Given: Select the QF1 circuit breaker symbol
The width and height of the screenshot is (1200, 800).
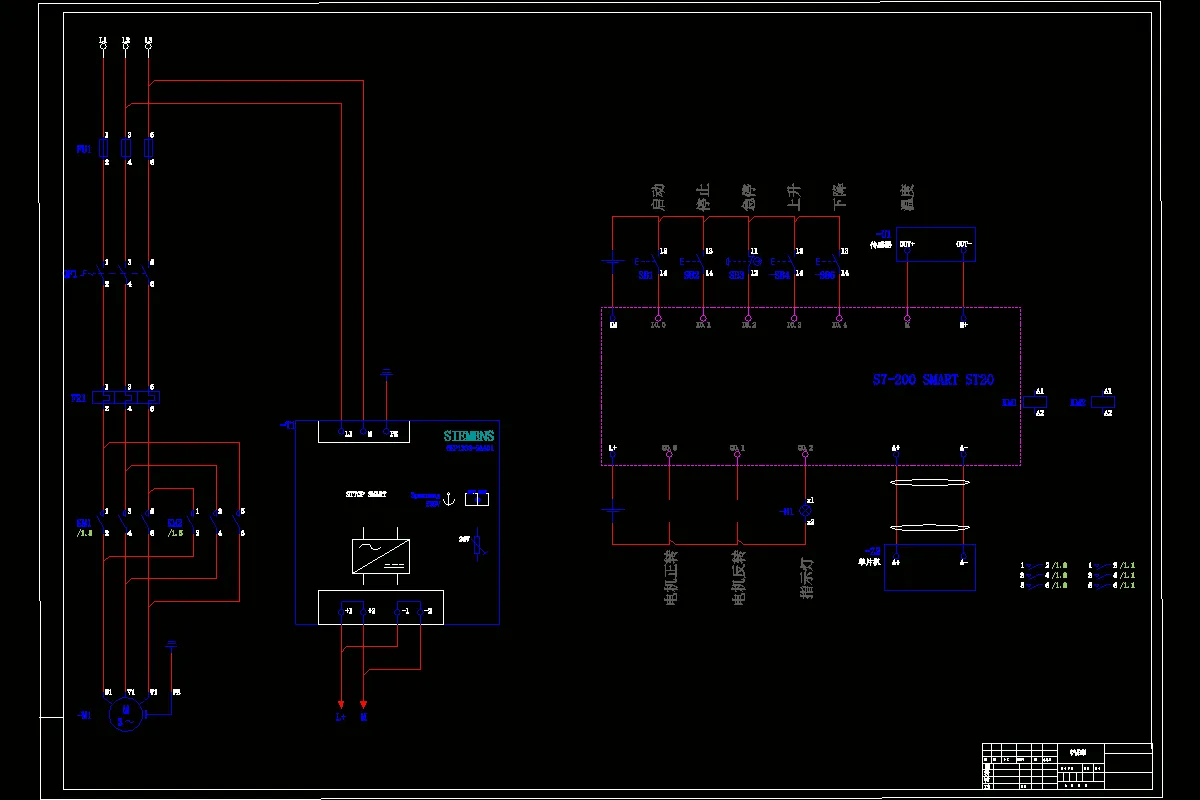Looking at the screenshot, I should 115,272.
